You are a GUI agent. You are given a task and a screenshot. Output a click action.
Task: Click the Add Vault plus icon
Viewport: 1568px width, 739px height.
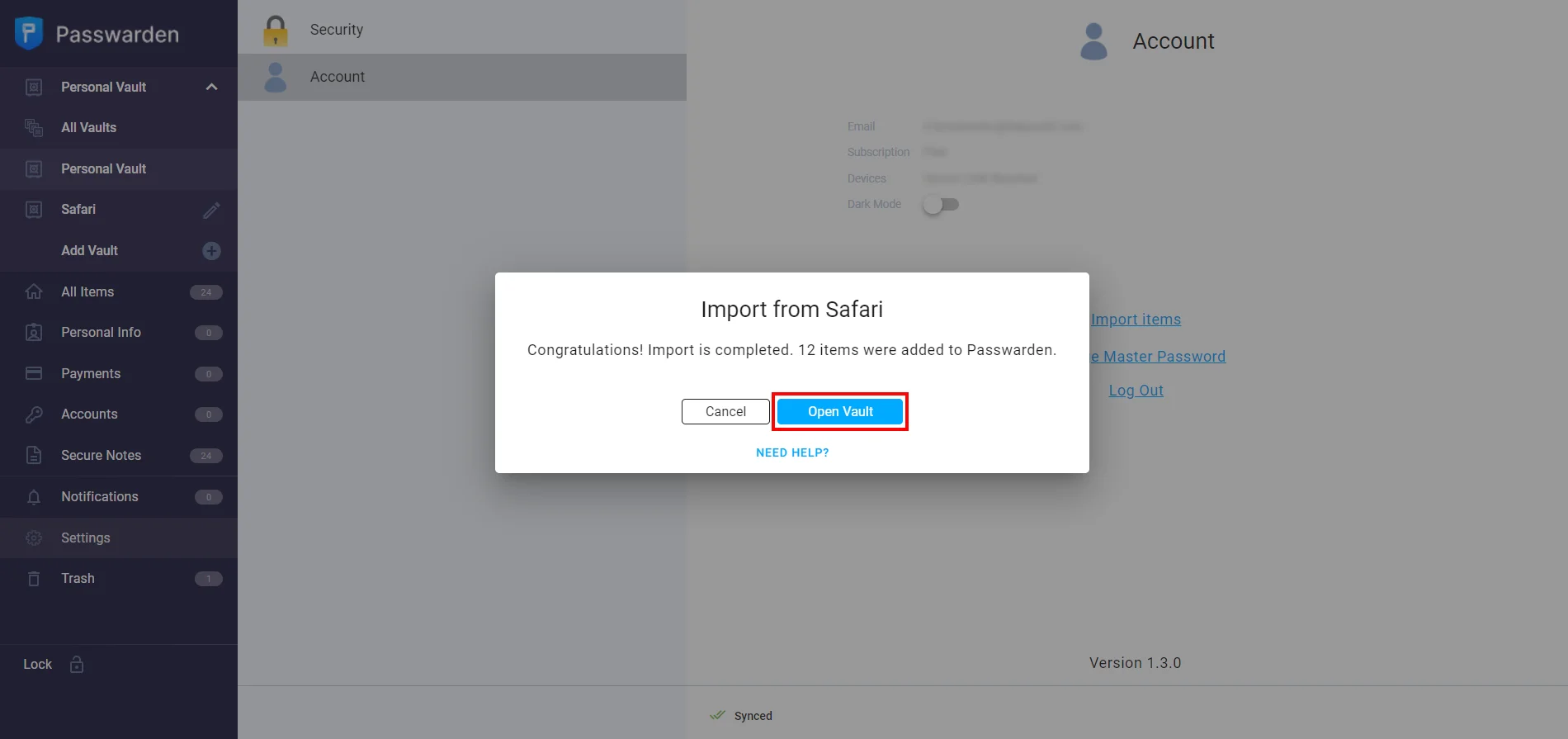[x=211, y=251]
